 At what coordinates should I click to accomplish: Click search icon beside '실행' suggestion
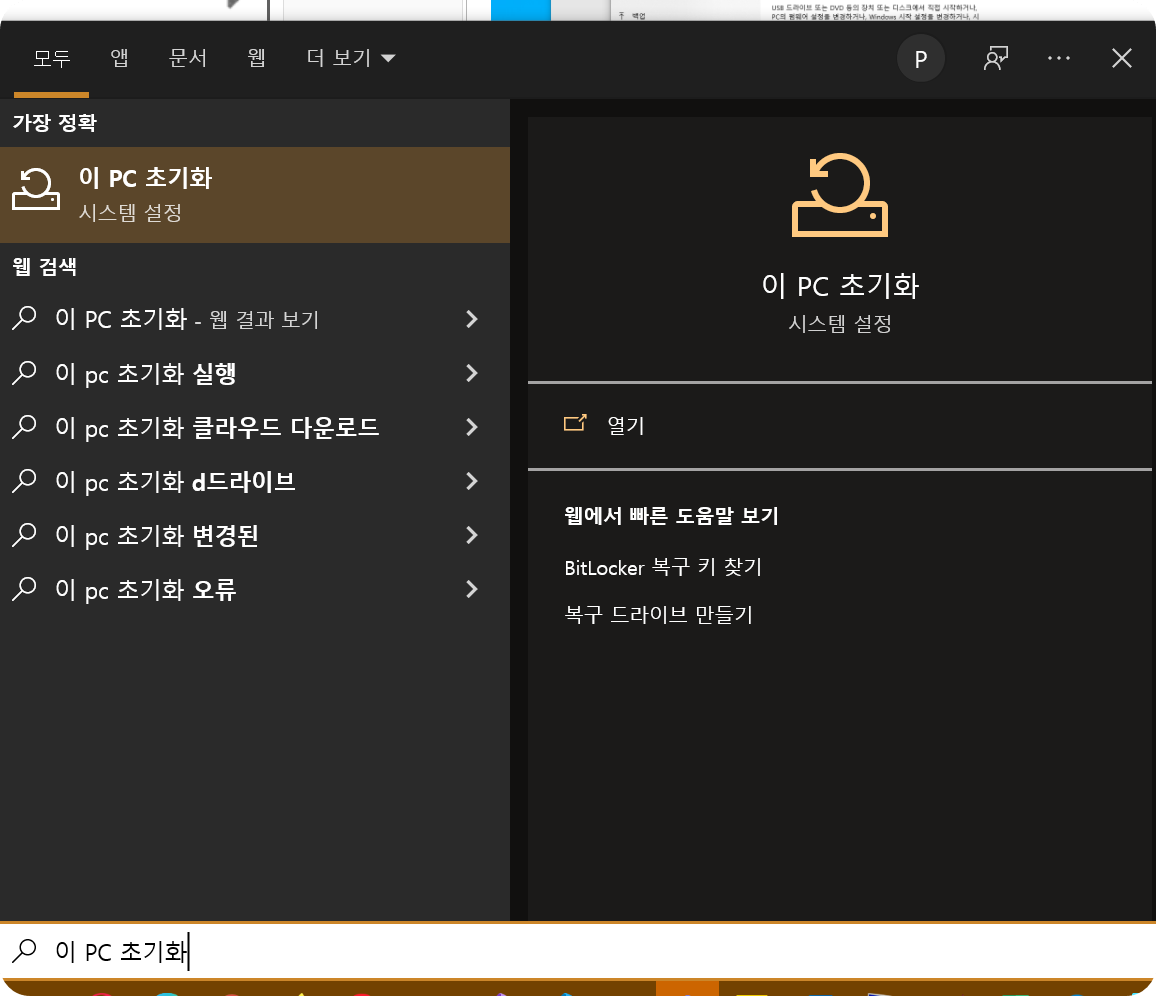(x=24, y=372)
